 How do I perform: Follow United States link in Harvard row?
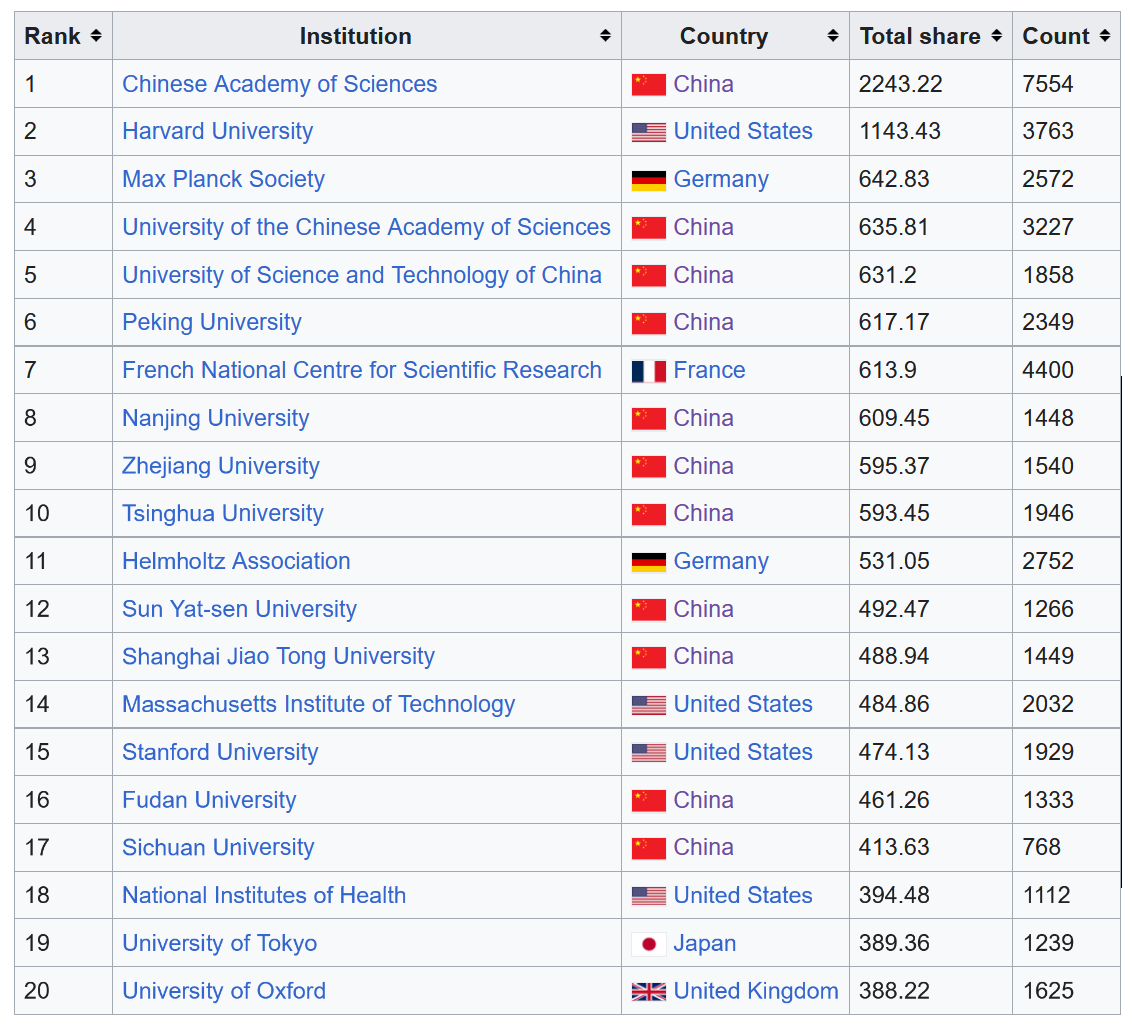pos(743,131)
